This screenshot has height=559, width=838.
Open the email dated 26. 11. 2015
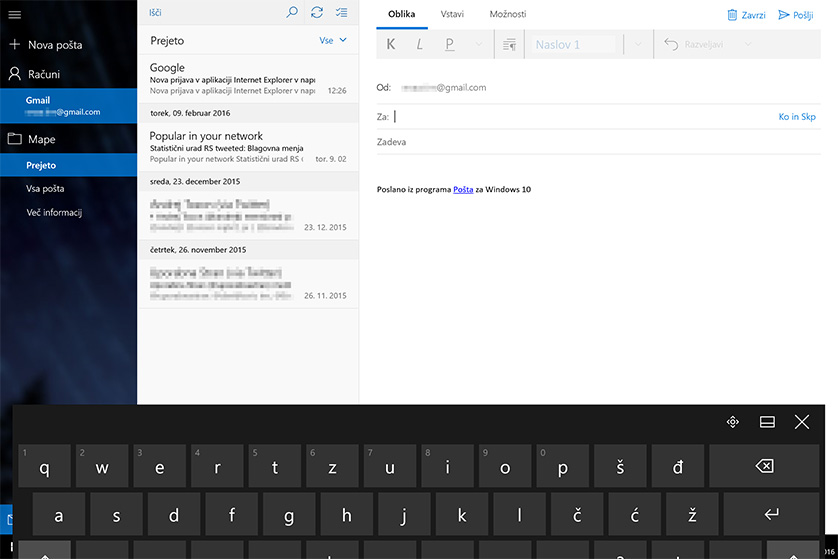pos(248,284)
